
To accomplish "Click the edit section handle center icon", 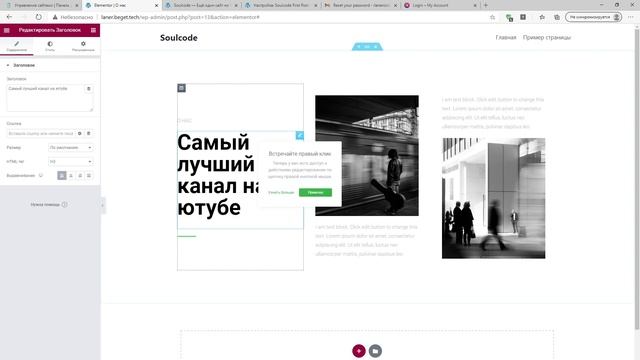I will [x=367, y=47].
